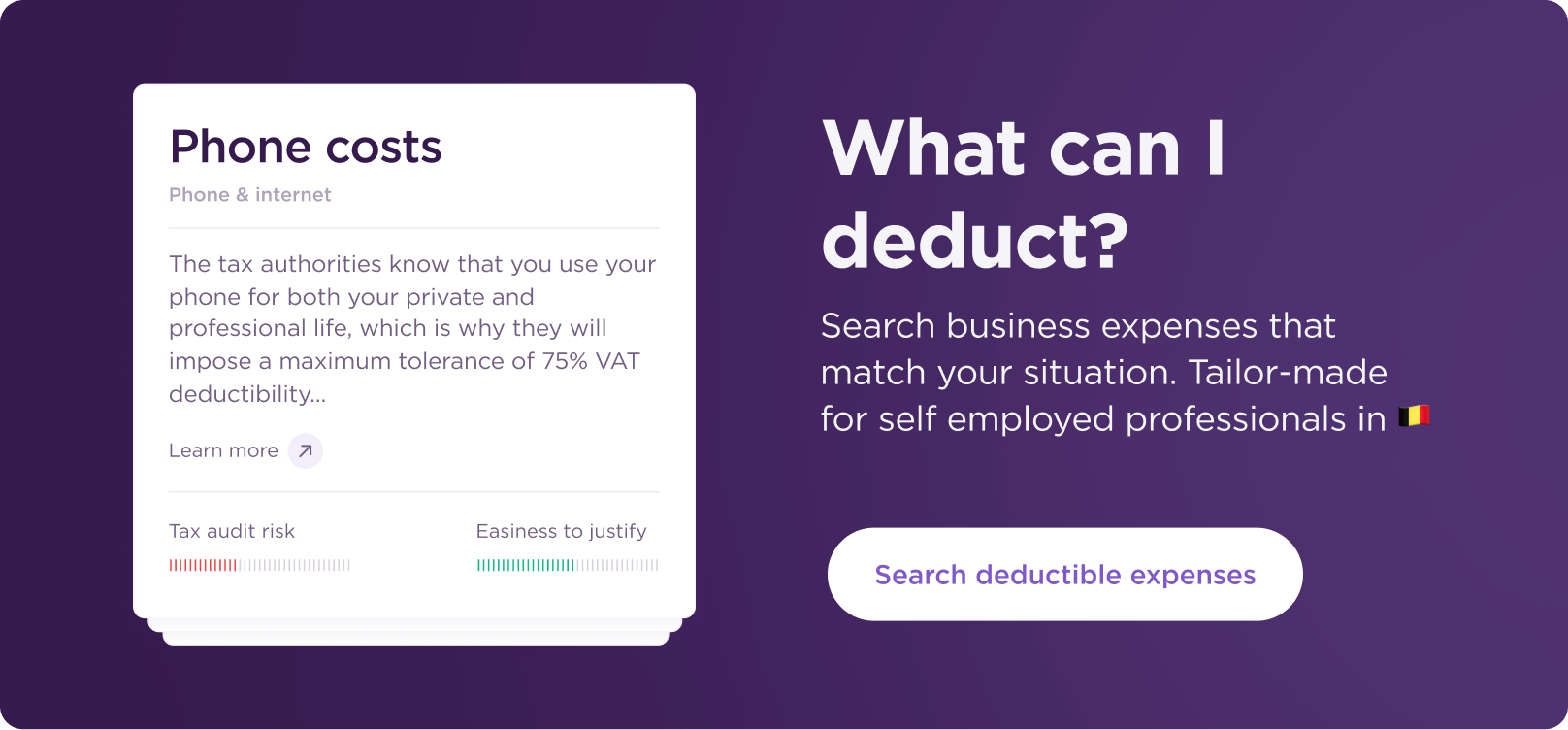This screenshot has height=730, width=1568.
Task: Click the grey unfilled part of Tax audit risk
Action: point(295,565)
